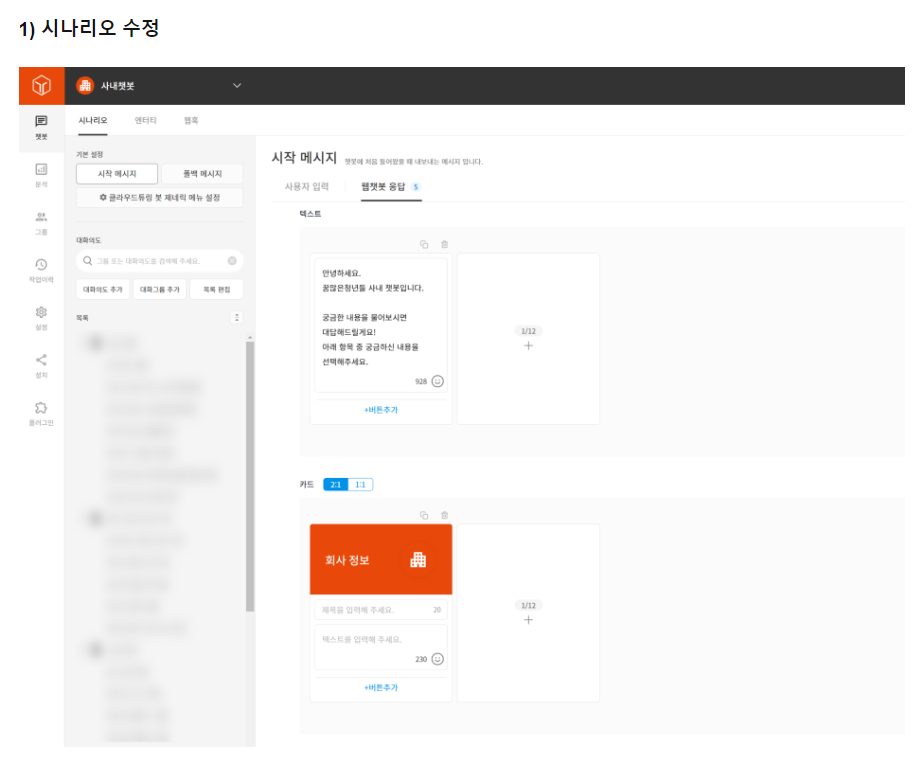923x776 pixels.
Task: Click +버튼추가 under the 회사 정보 card
Action: tap(381, 688)
